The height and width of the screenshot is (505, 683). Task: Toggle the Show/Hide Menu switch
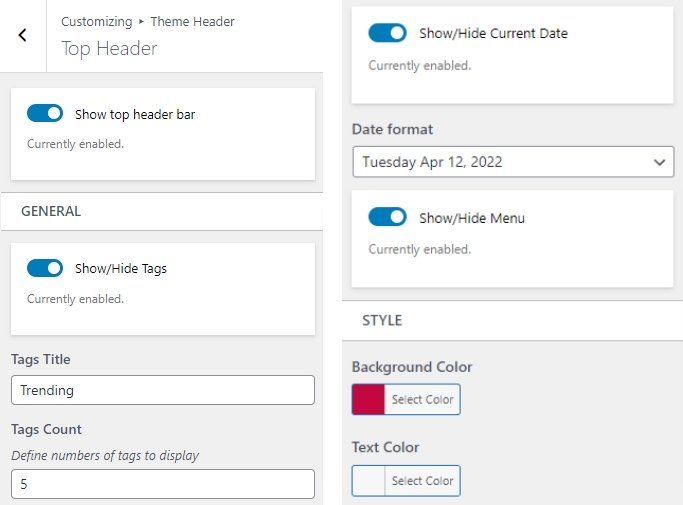387,217
